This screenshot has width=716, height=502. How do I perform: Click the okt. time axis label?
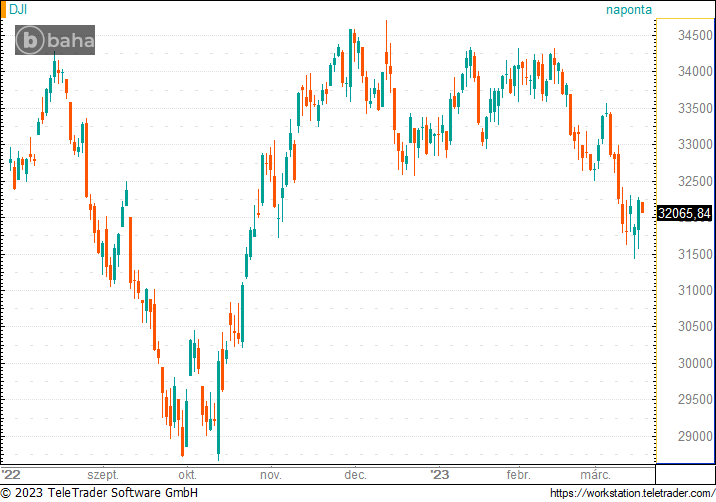click(x=186, y=475)
